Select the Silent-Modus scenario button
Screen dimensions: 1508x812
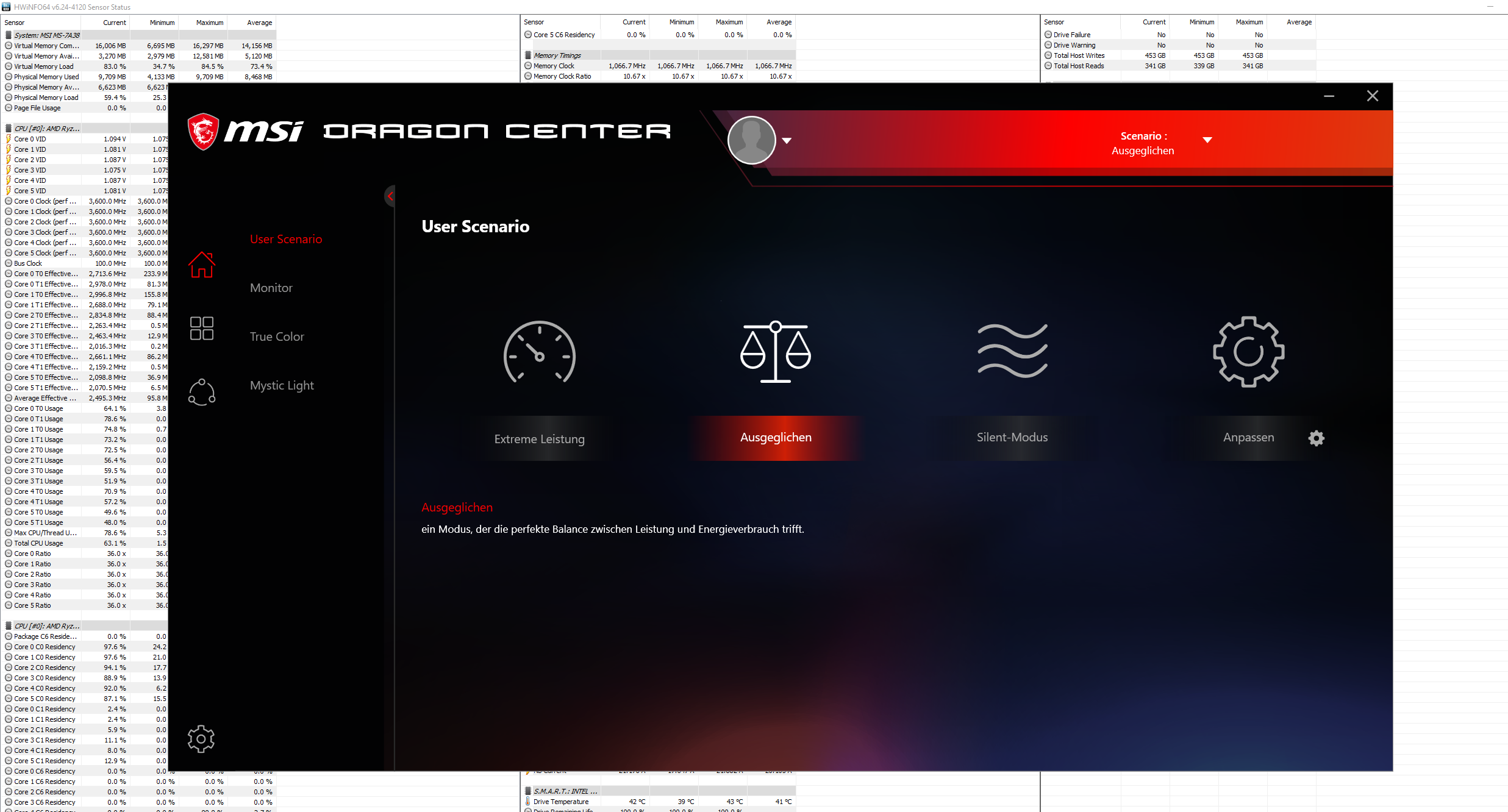pyautogui.click(x=1012, y=438)
